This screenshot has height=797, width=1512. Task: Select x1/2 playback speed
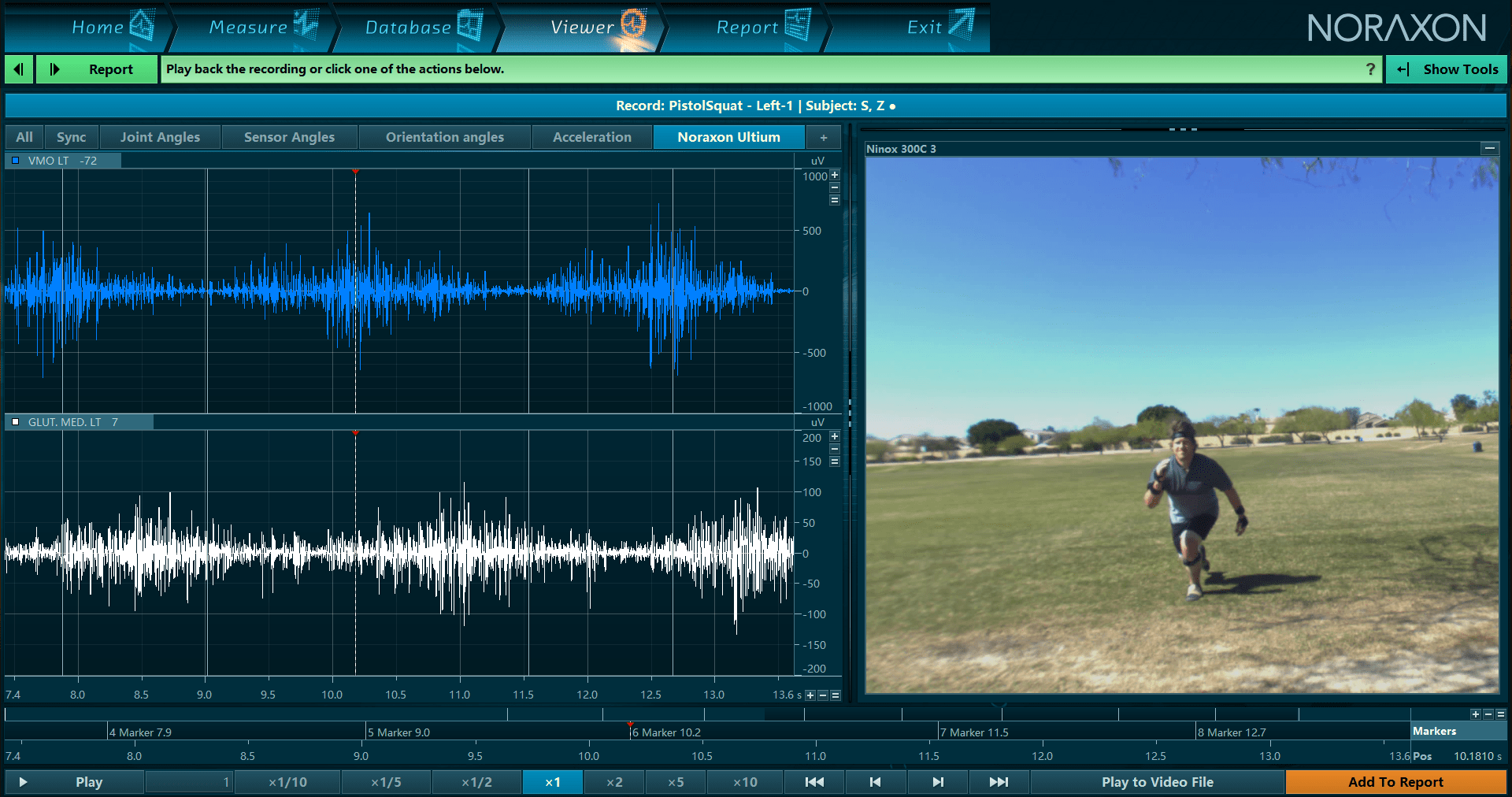pyautogui.click(x=476, y=782)
